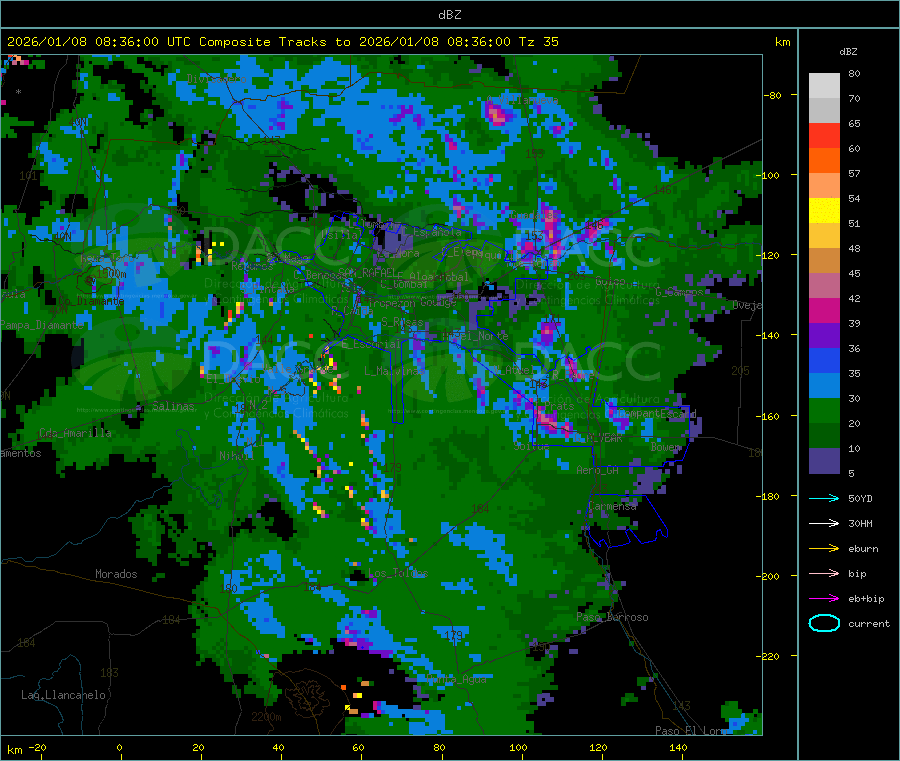900x761 pixels.
Task: Select the orange swatch between 60 and 57
Action: (824, 161)
